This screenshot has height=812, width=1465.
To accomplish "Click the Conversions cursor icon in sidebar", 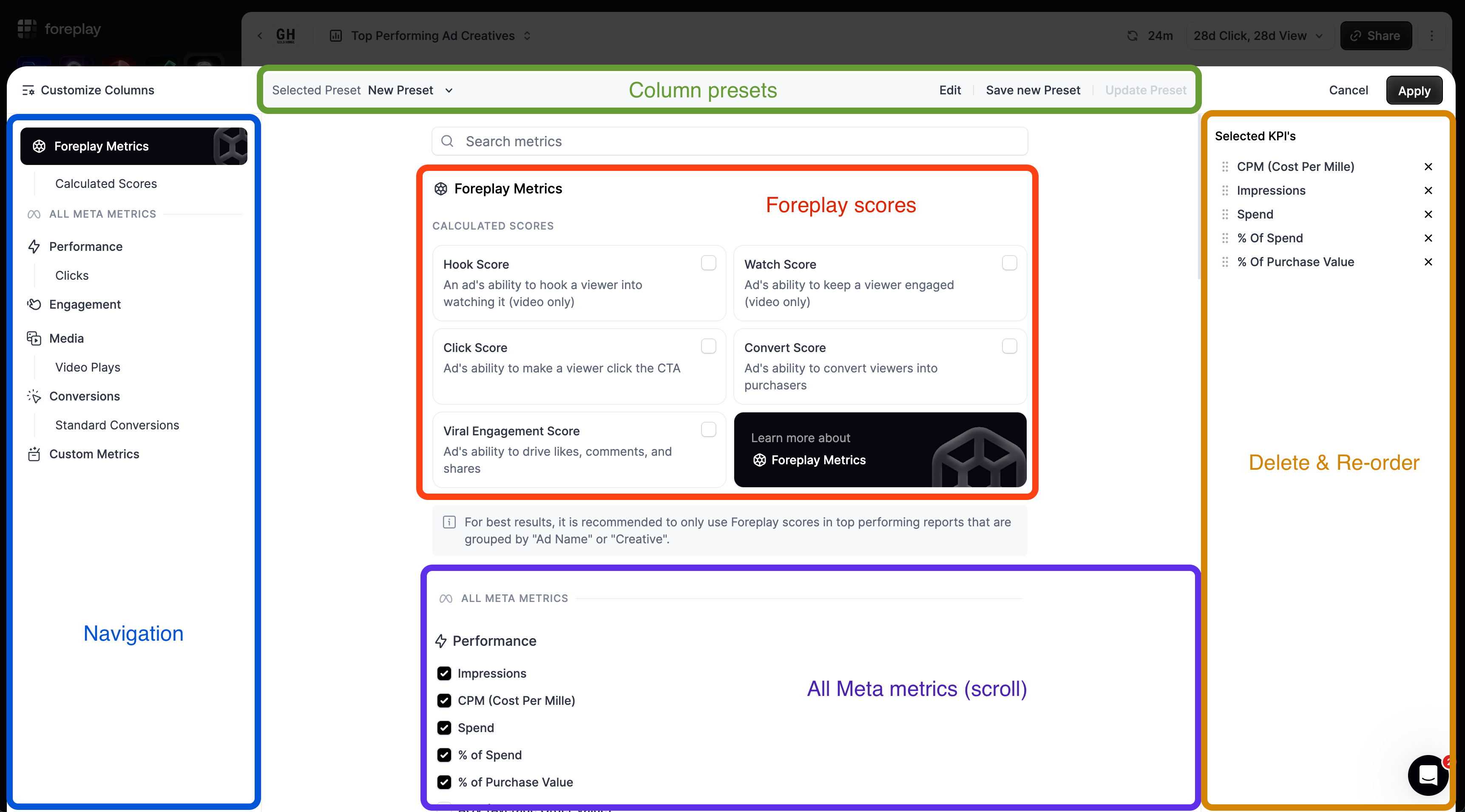I will click(x=34, y=396).
